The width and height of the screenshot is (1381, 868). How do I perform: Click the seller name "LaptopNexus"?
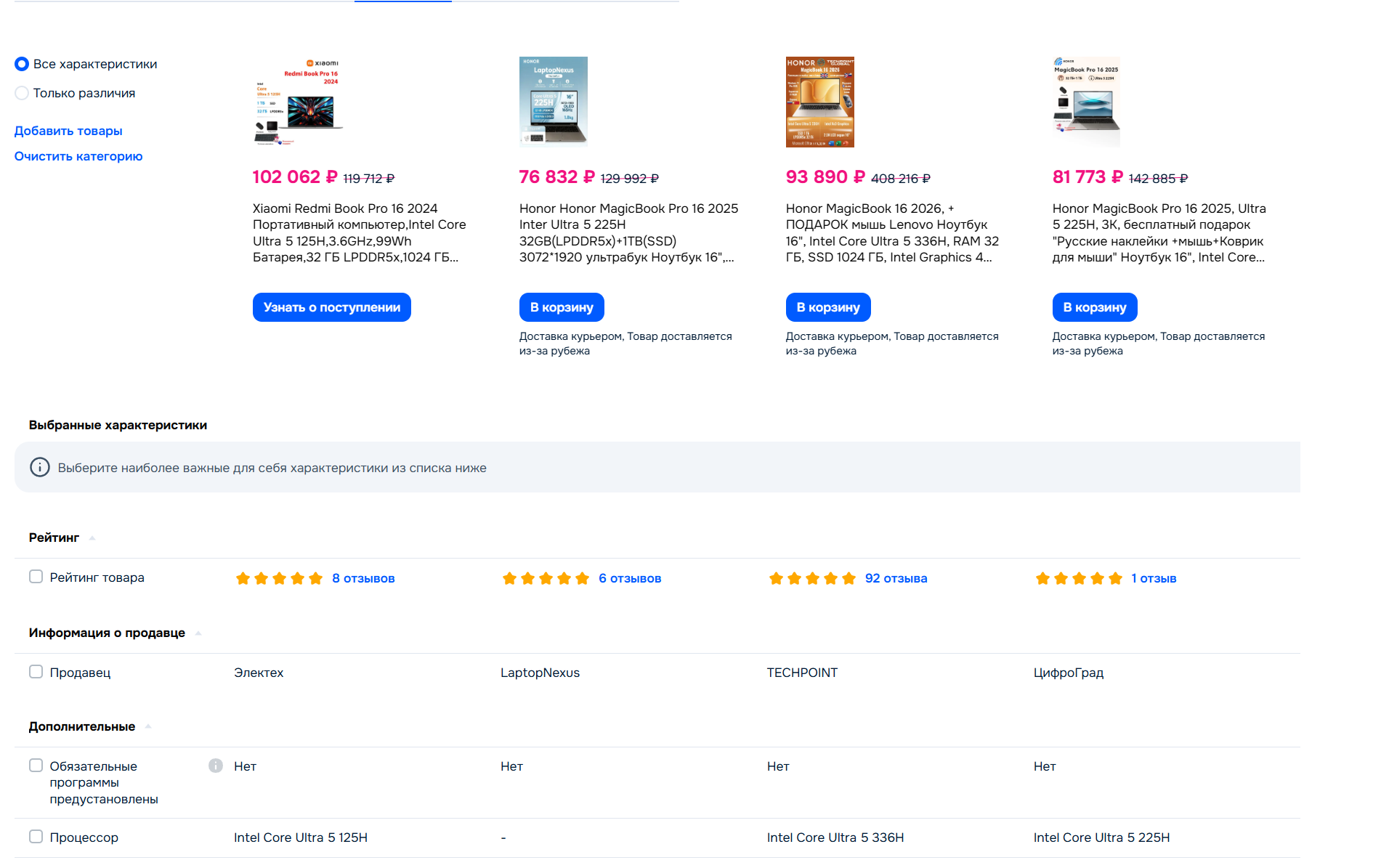(x=540, y=673)
